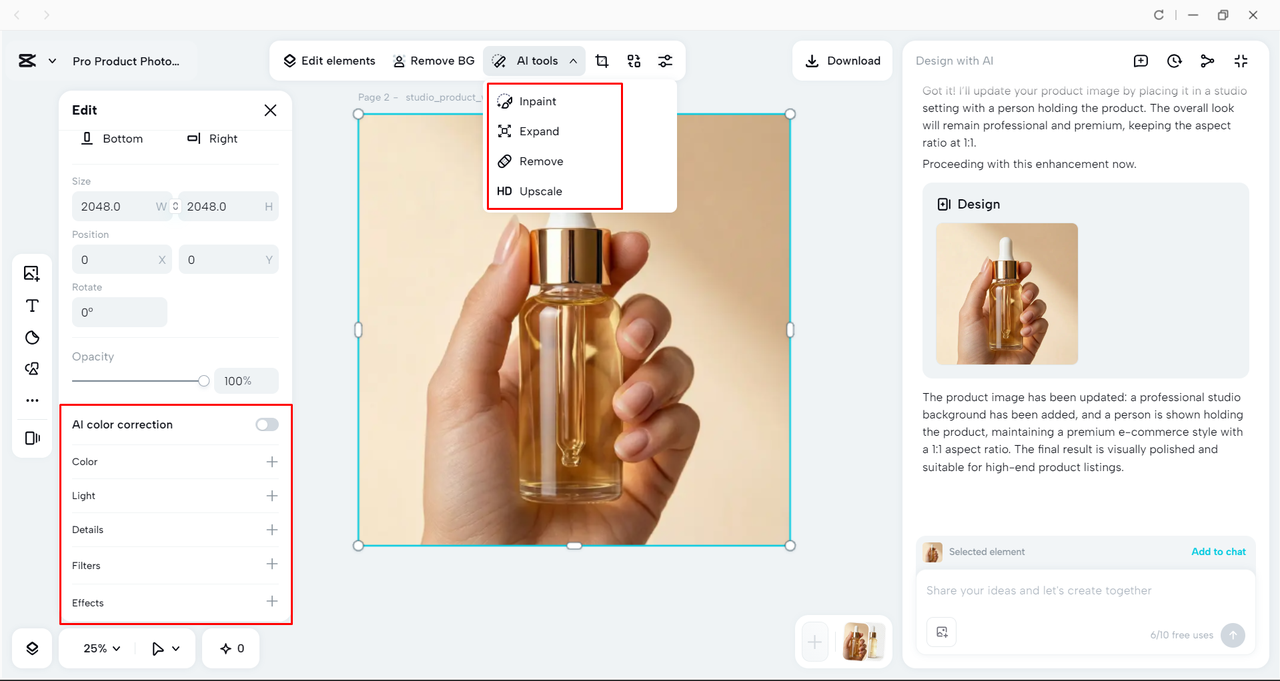
Task: Click the more options ellipsis in the sidebar
Action: [31, 400]
